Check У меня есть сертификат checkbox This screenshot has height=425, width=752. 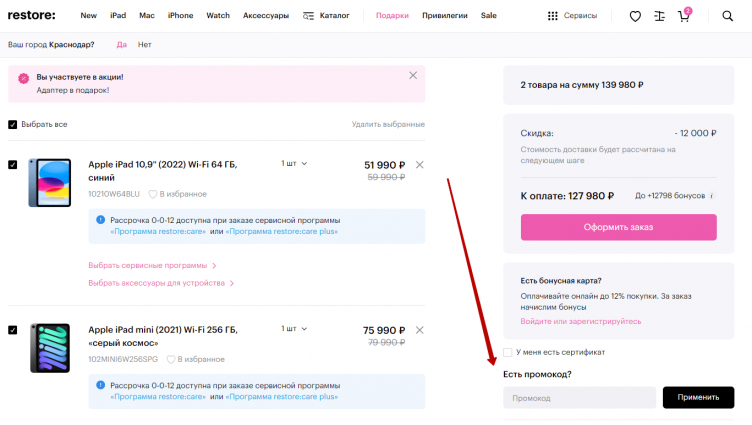[508, 352]
